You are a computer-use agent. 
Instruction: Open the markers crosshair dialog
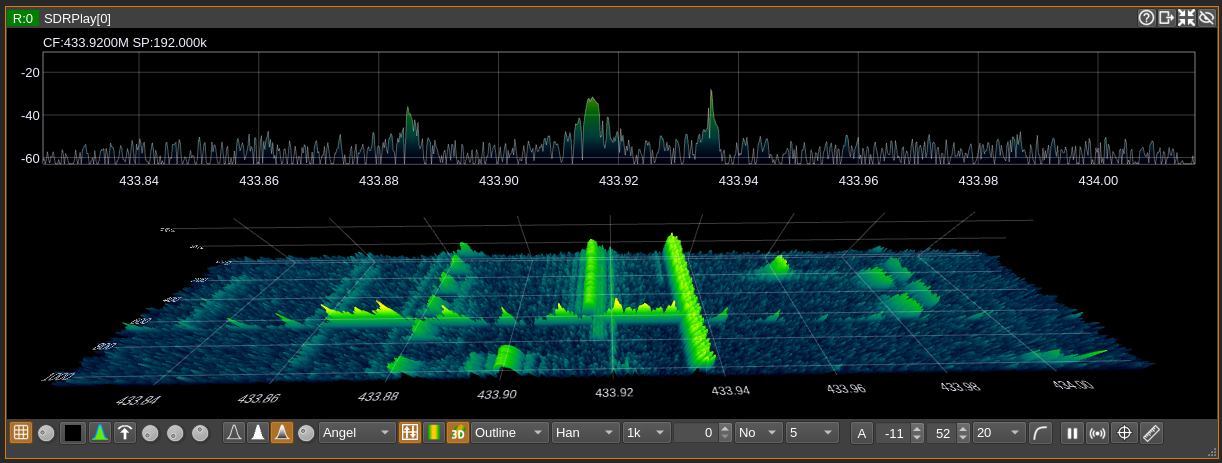(x=1124, y=433)
